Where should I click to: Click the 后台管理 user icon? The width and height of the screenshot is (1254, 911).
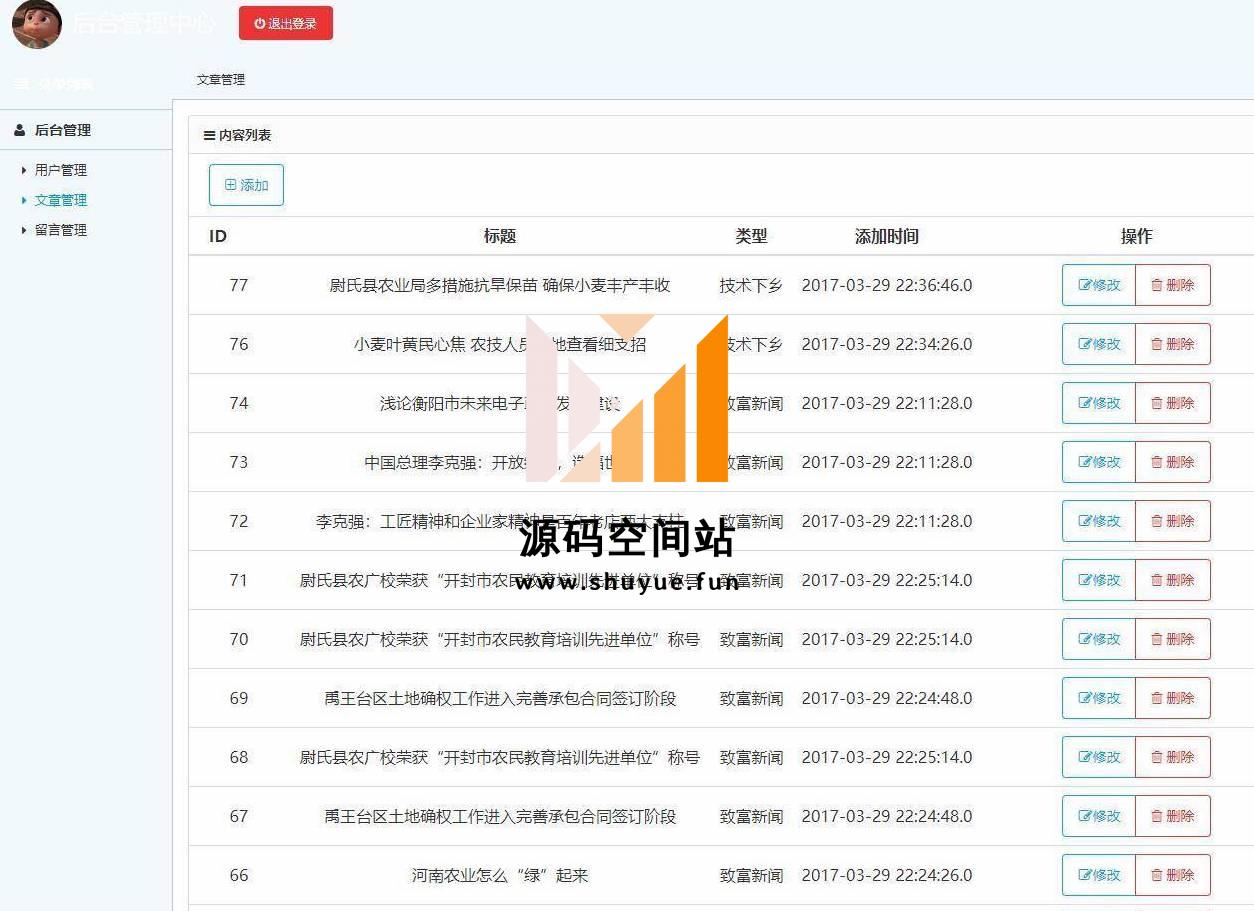pyautogui.click(x=20, y=130)
